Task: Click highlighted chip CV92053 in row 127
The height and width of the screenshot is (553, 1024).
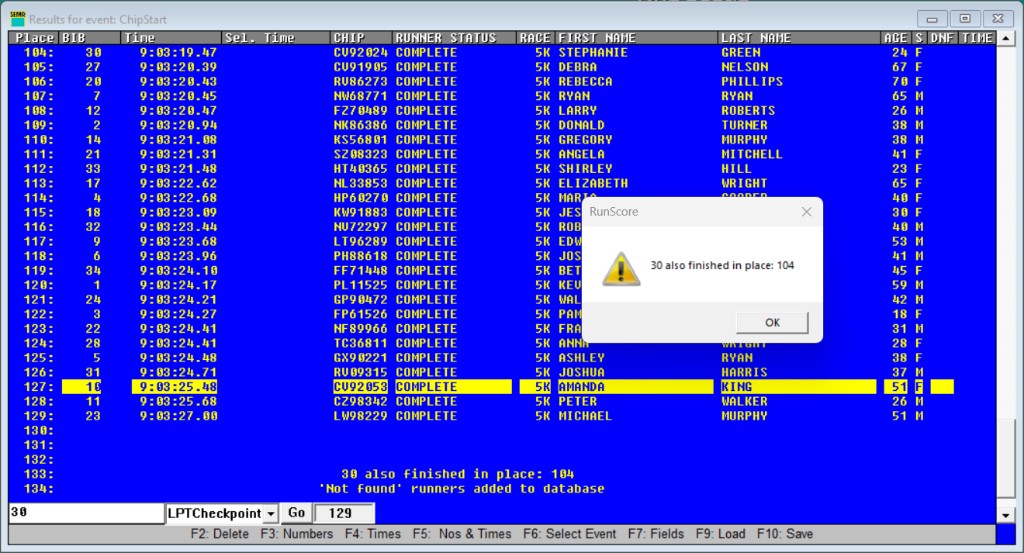Action: point(360,387)
